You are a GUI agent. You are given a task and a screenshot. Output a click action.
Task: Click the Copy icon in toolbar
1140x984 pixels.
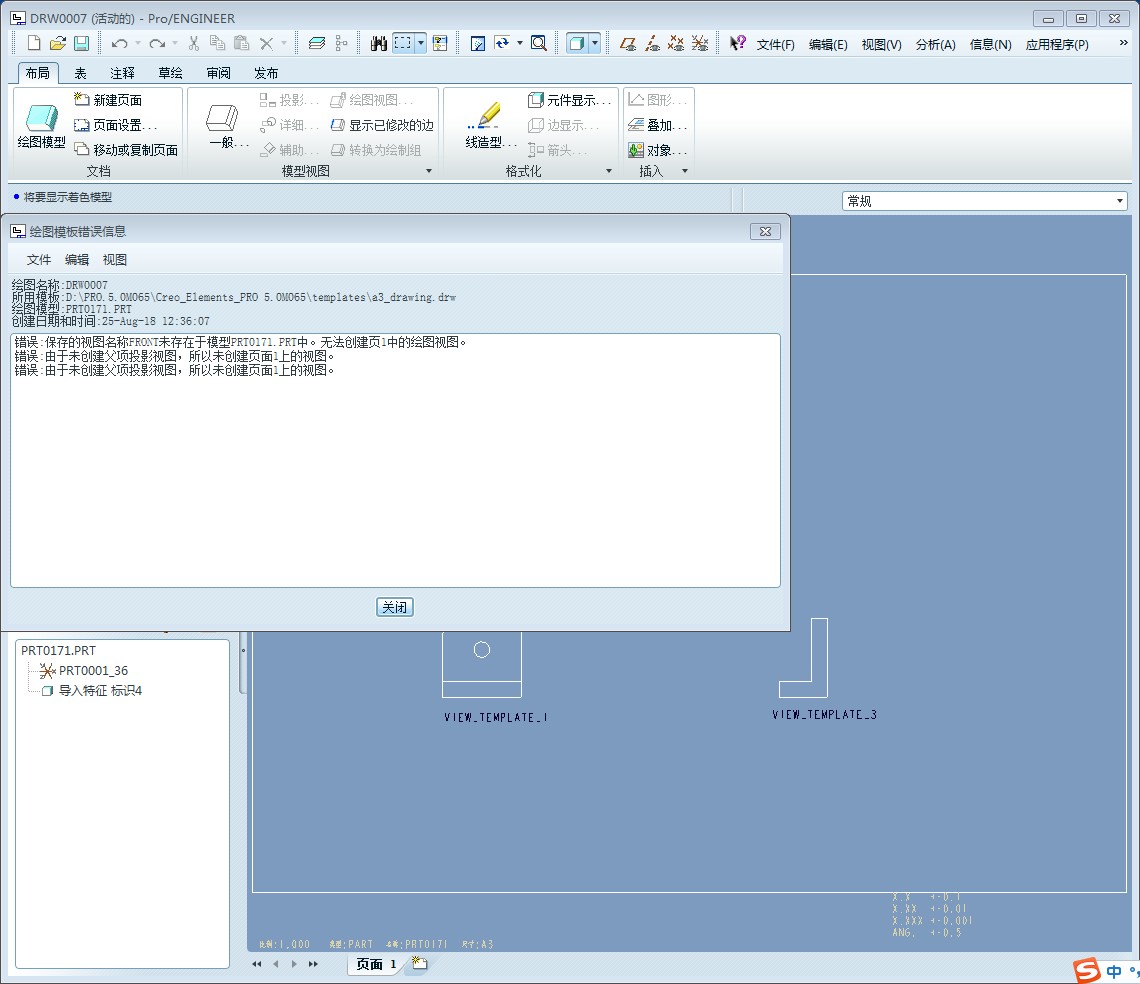coord(217,44)
